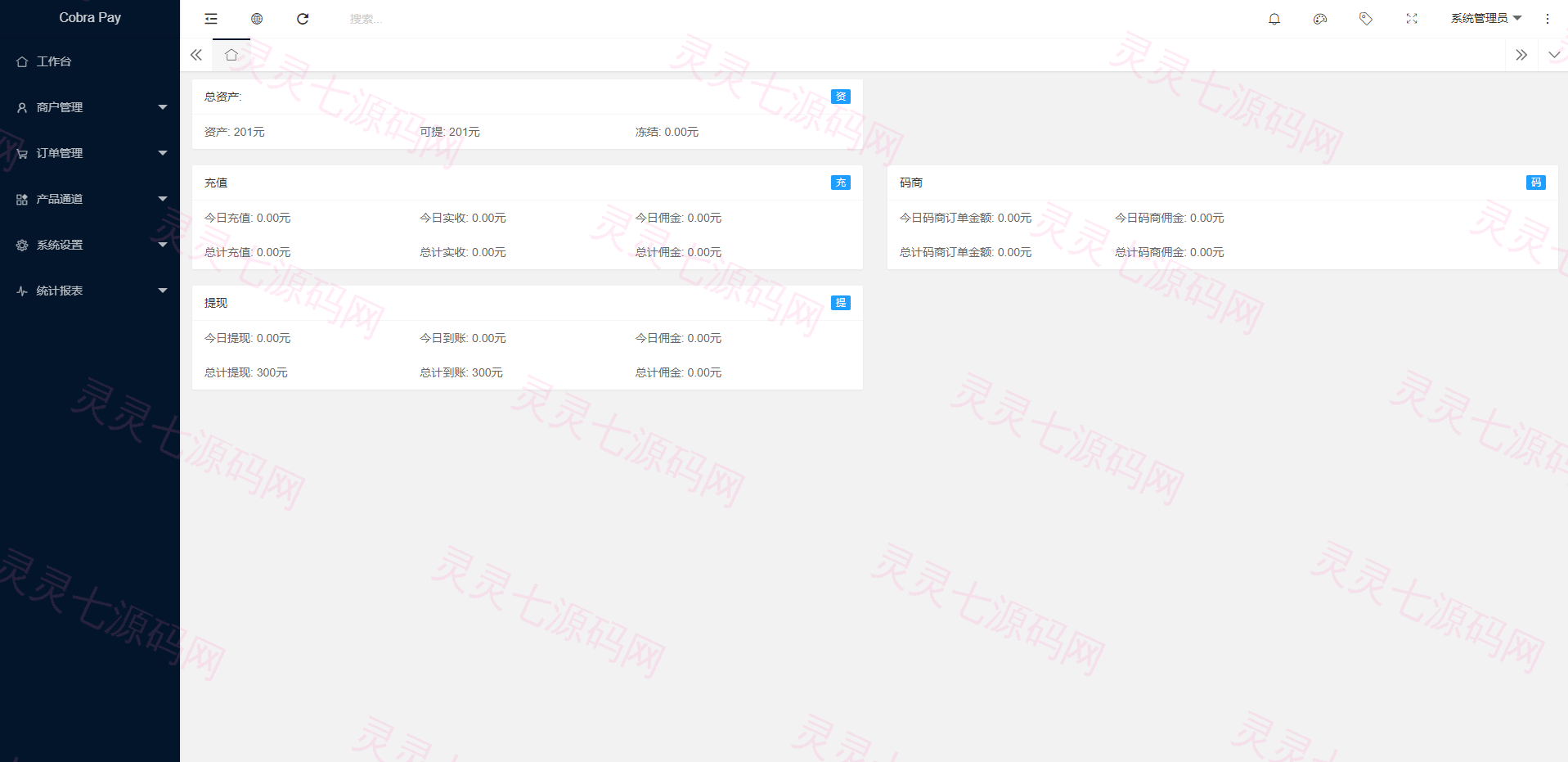Toggle fullscreen icon

1412,19
